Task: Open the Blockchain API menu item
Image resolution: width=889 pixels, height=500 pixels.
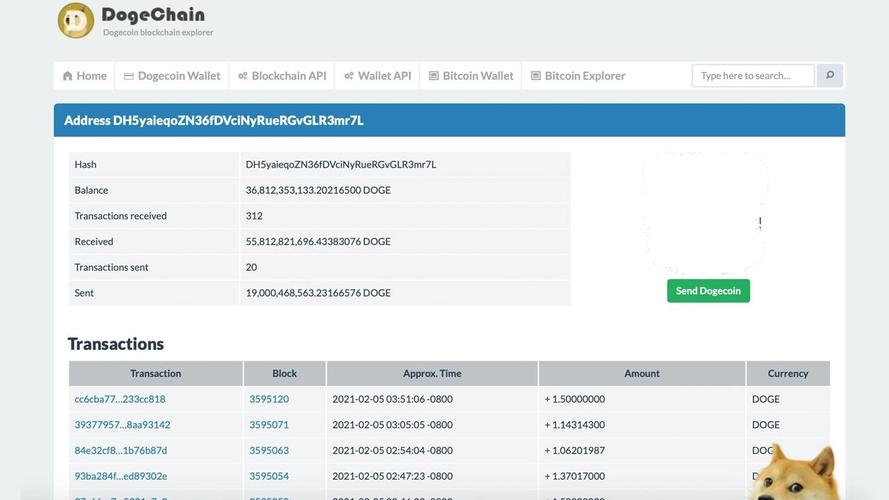Action: (282, 76)
